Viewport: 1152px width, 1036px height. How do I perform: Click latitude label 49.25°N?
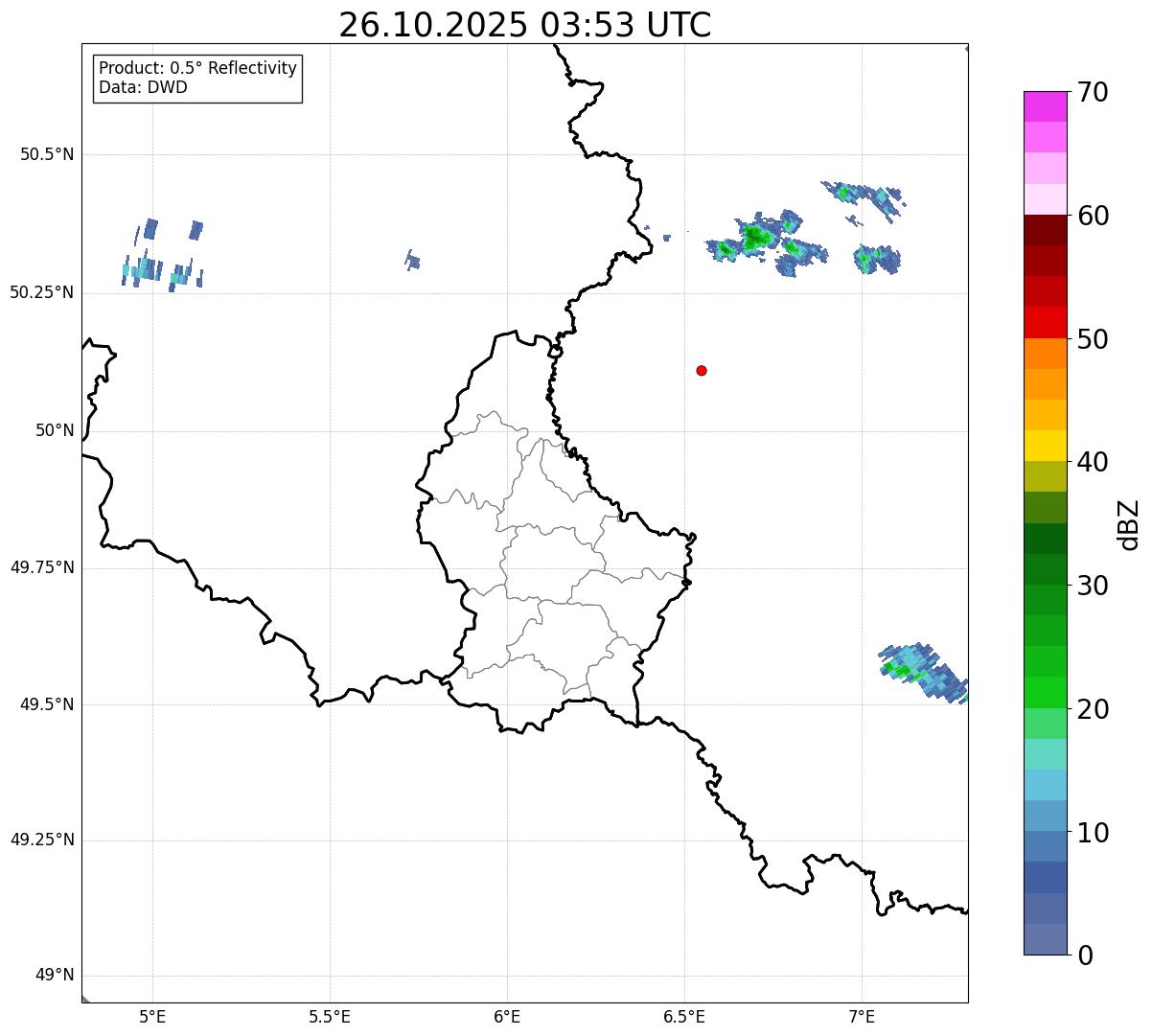(42, 840)
